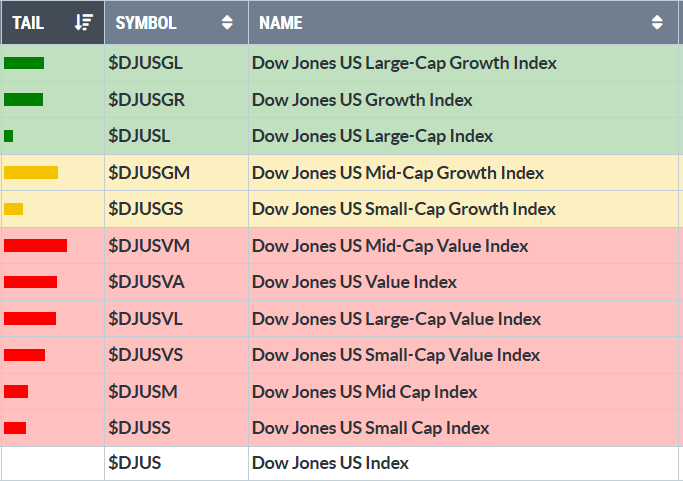Click Dow Jones US Small Cap Index name
The height and width of the screenshot is (481, 683).
(371, 428)
